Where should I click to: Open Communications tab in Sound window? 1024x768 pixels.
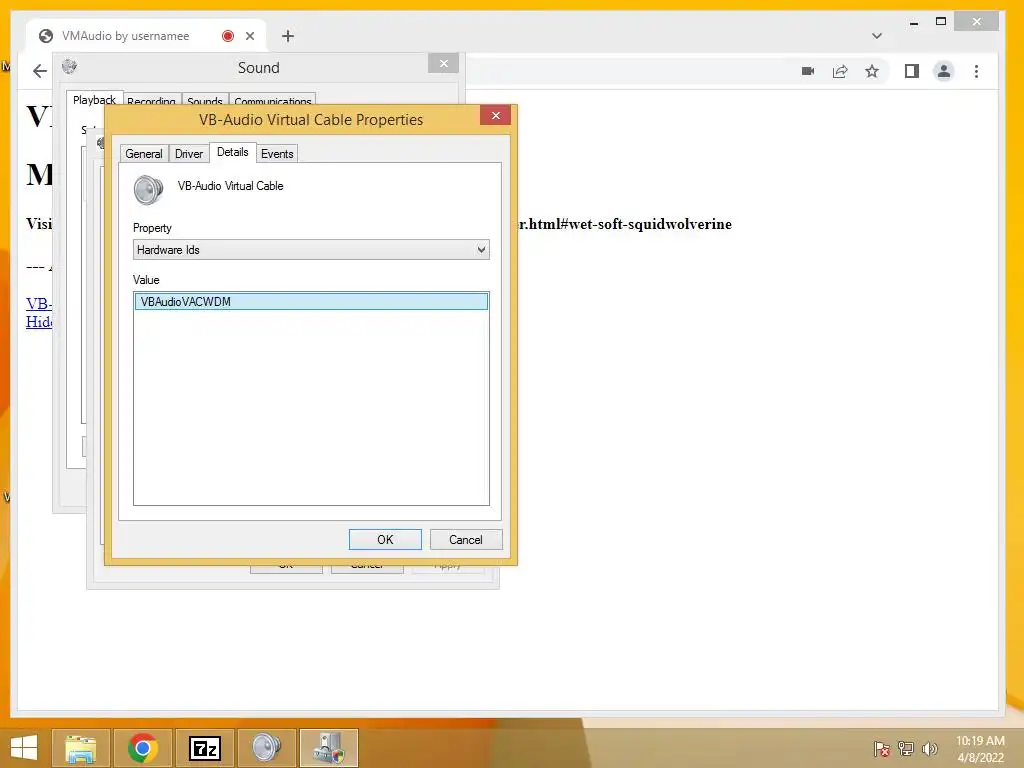point(272,101)
